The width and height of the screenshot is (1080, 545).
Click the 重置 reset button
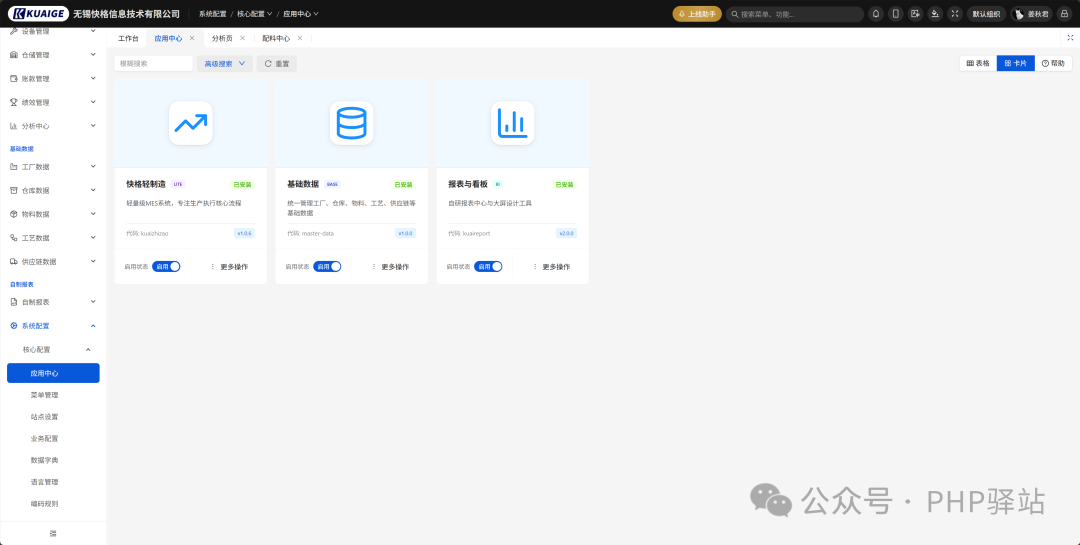[x=277, y=63]
